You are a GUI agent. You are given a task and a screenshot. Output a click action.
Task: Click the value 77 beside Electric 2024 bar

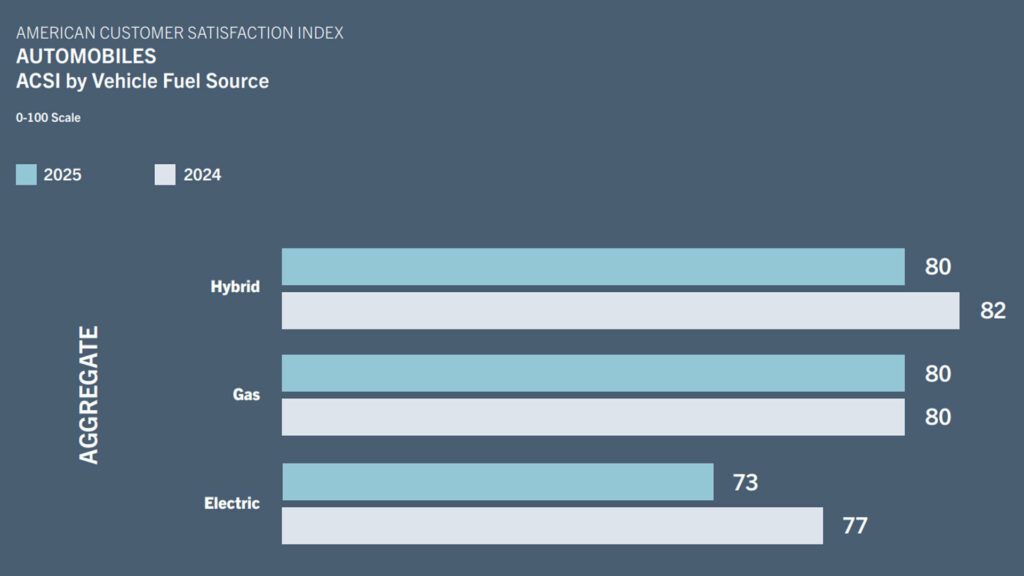(x=854, y=526)
